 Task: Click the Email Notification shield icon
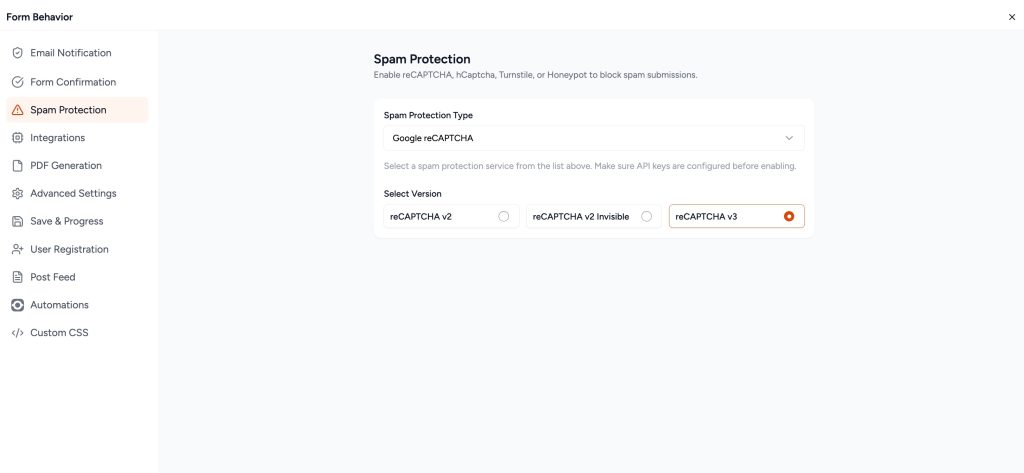pyautogui.click(x=17, y=53)
